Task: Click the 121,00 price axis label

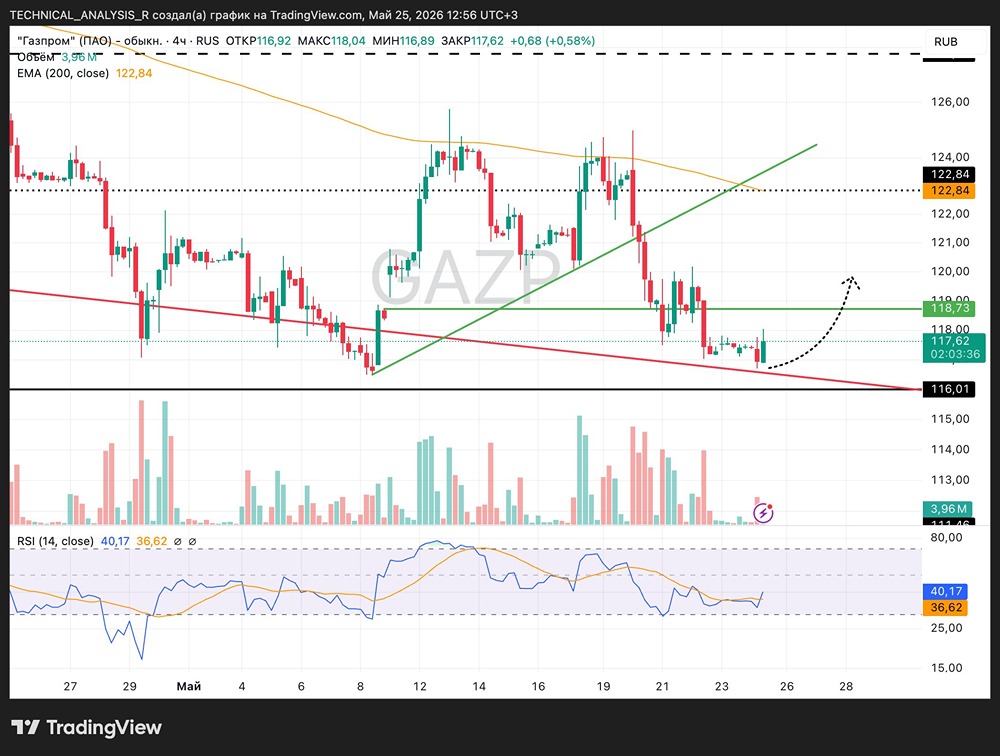Action: coord(950,242)
